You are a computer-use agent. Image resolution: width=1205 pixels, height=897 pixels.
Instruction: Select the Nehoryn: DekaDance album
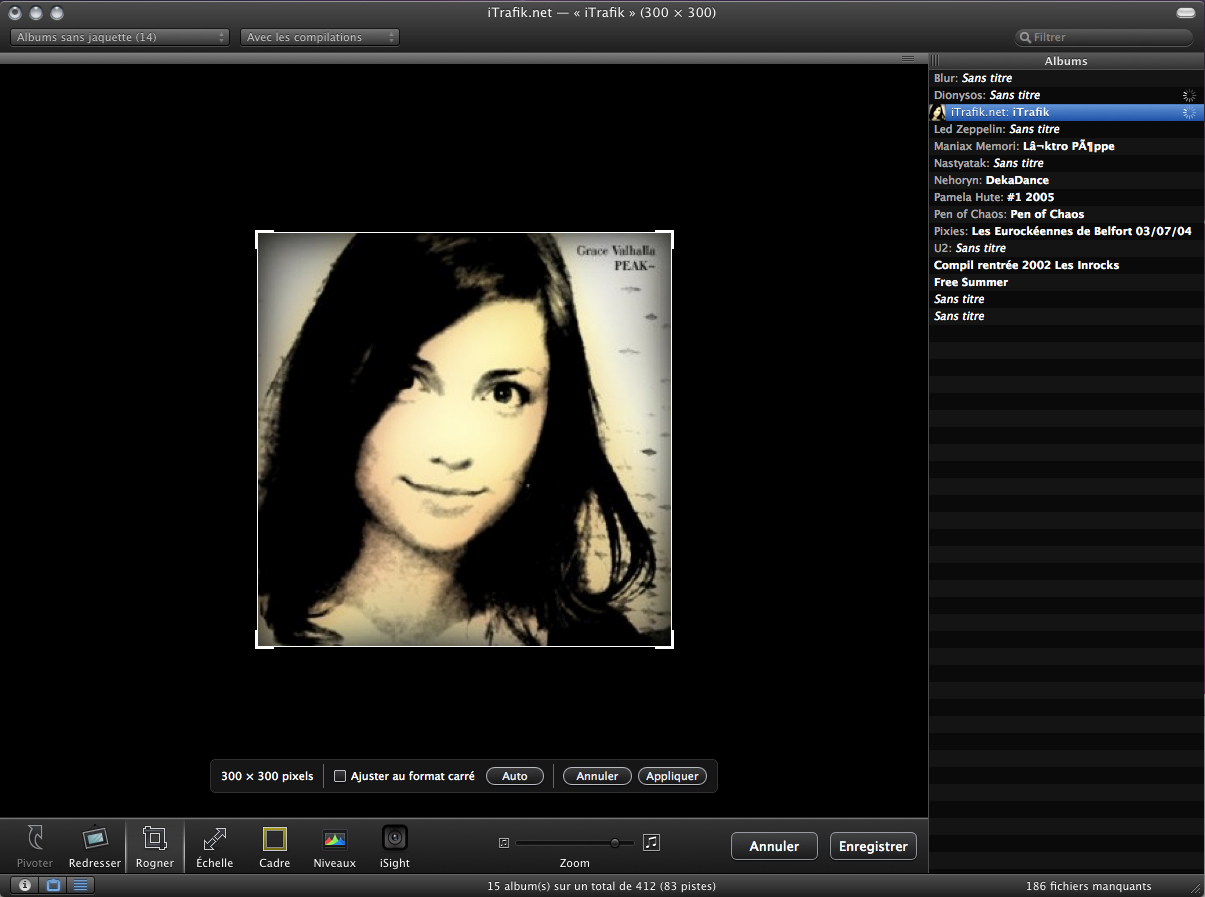[x=1066, y=180]
